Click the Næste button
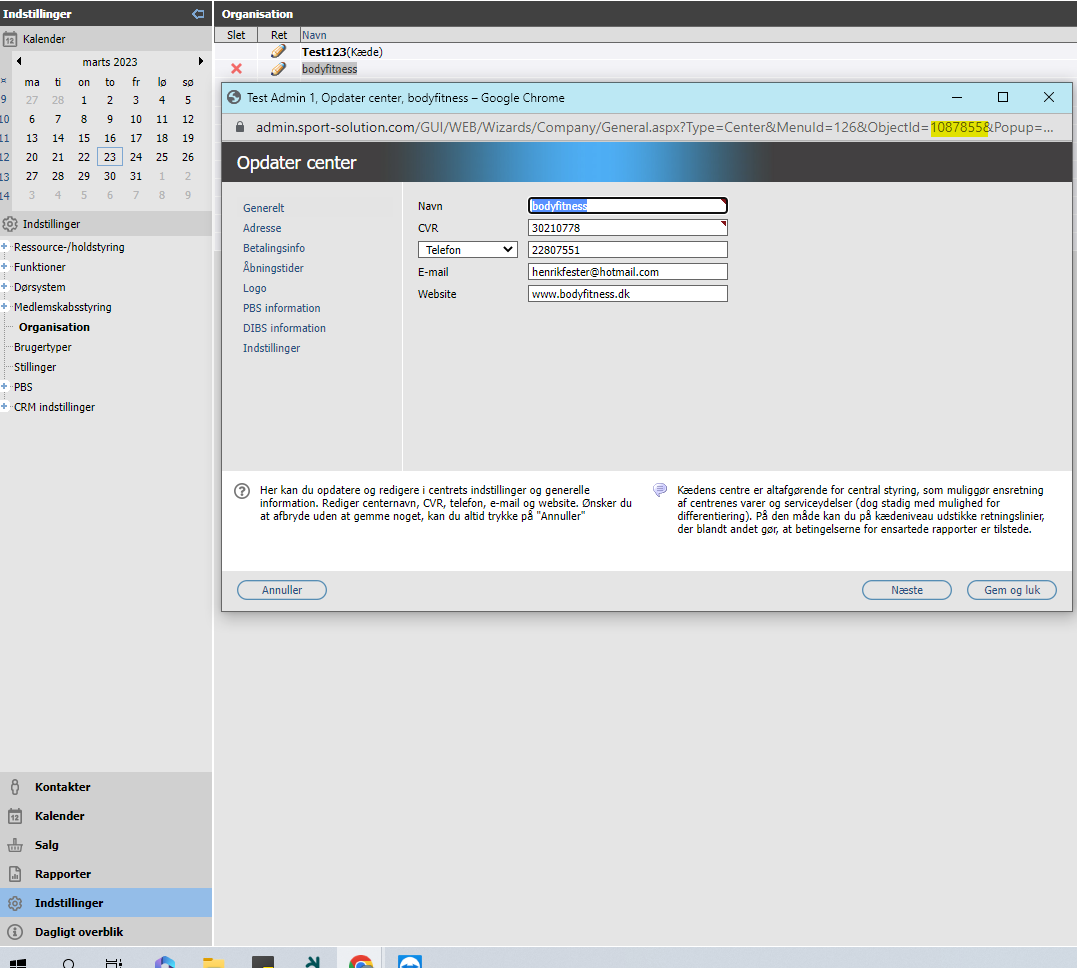This screenshot has width=1077, height=968. (x=907, y=590)
